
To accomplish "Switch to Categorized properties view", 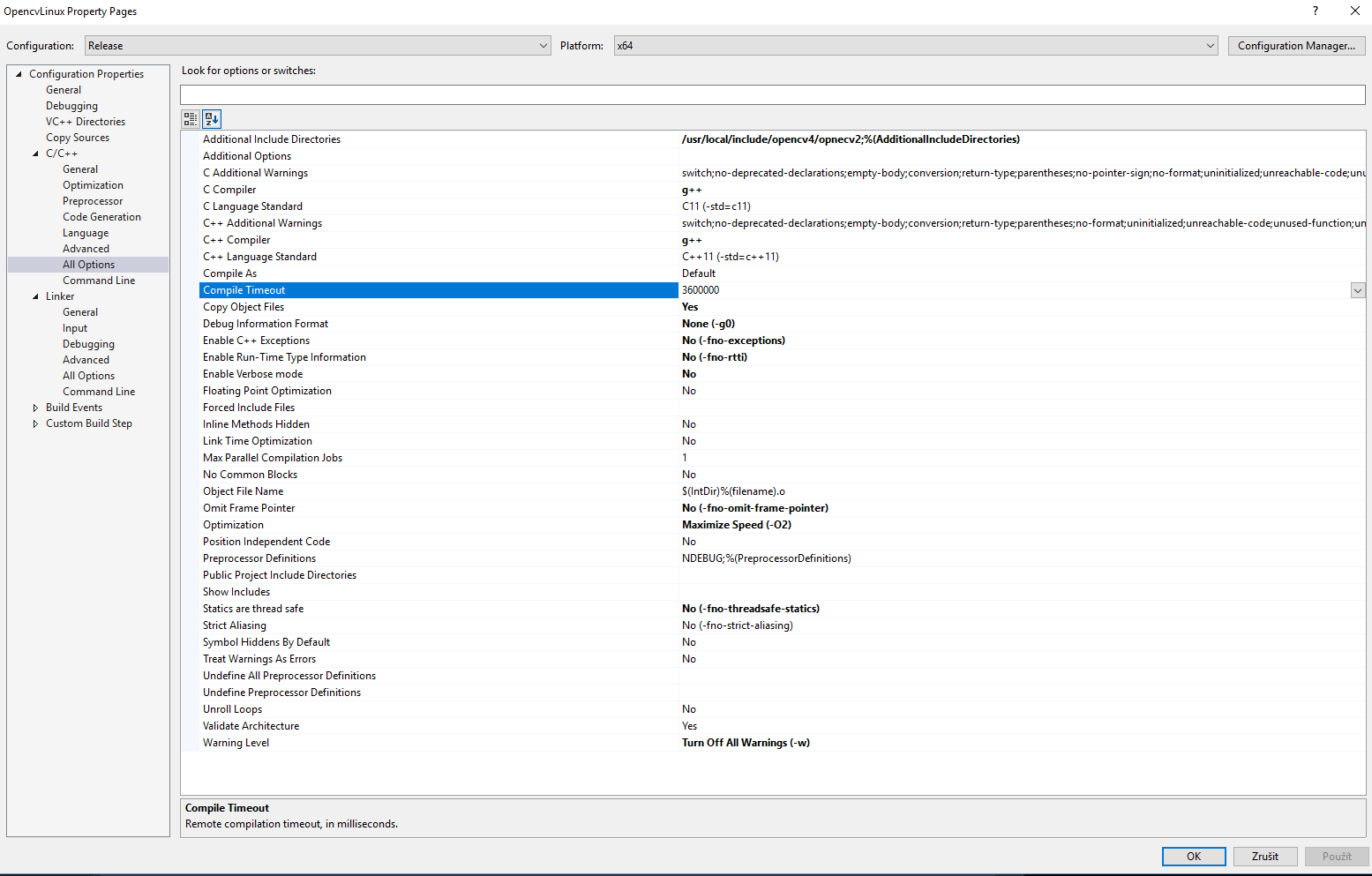I will click(x=189, y=118).
